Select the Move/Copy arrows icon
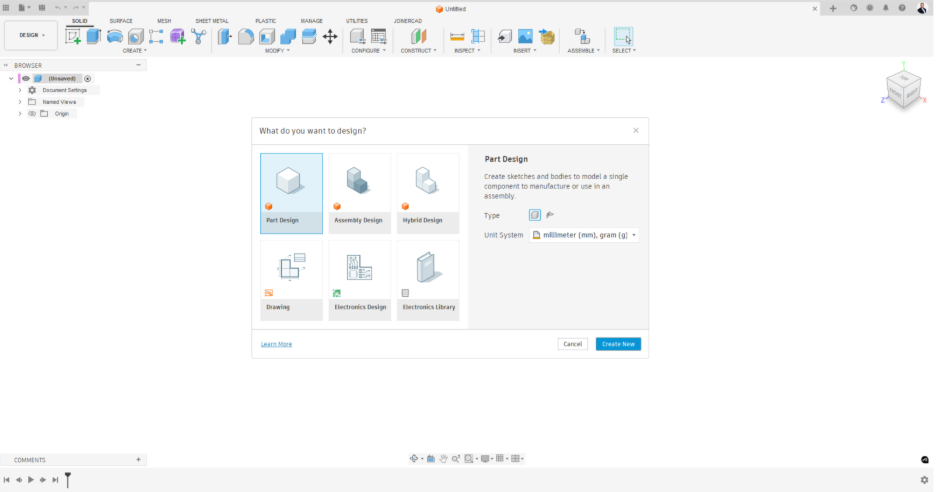This screenshot has height=492, width=936. point(330,36)
